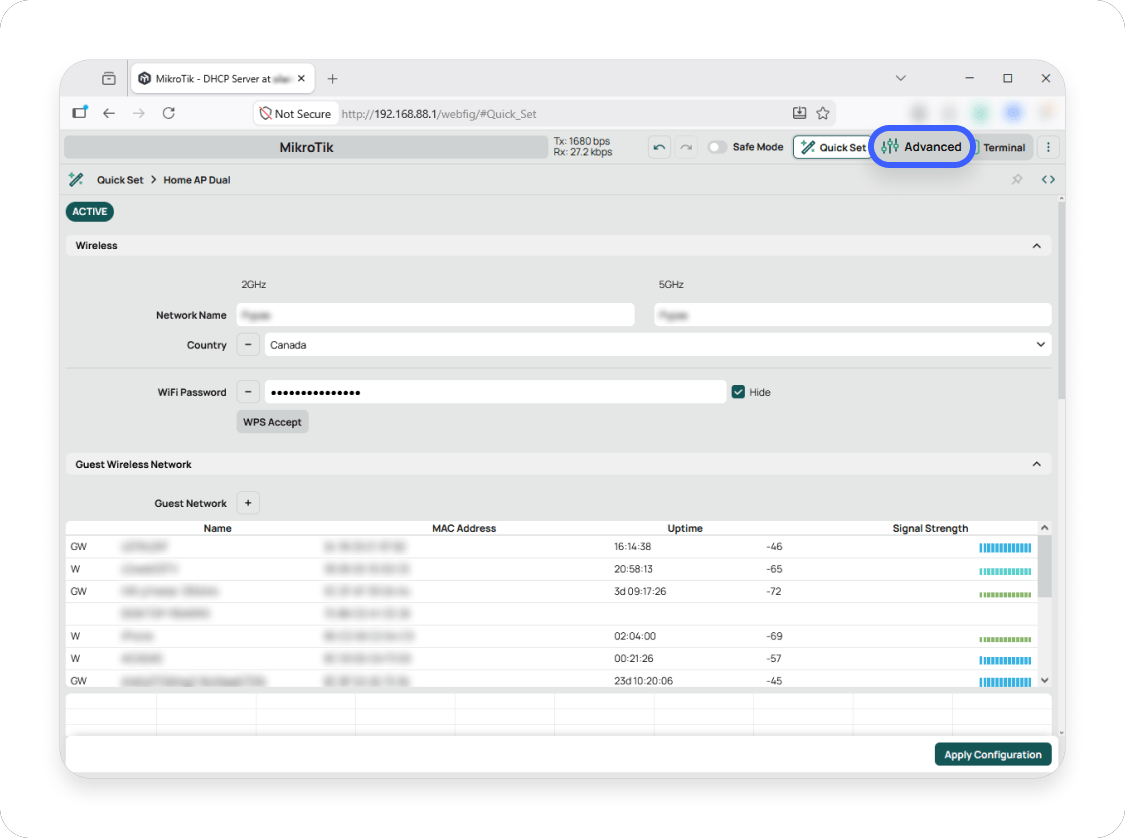
Task: Edit the 5GHz Network Name field
Action: point(852,315)
